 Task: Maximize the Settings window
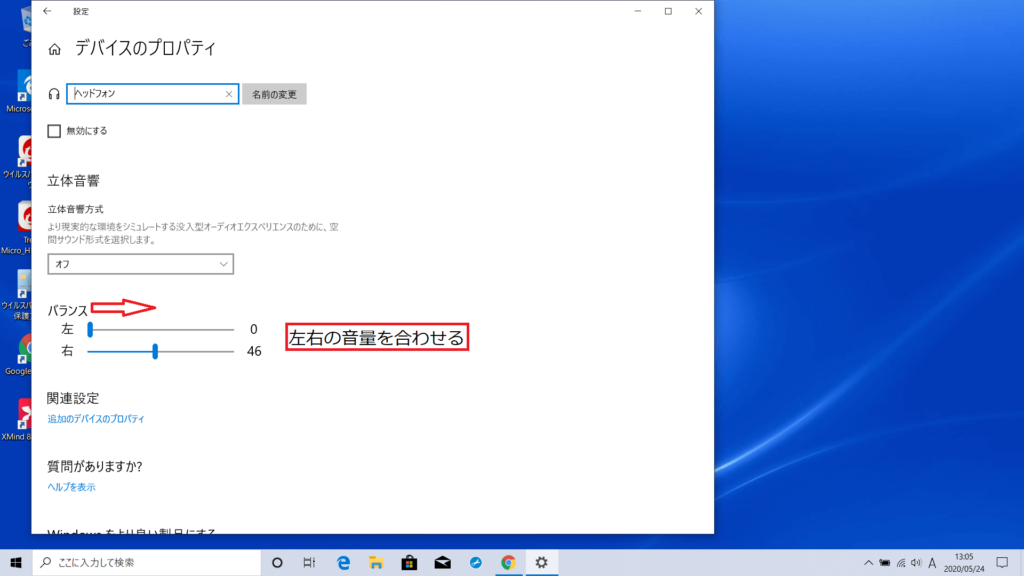[668, 11]
